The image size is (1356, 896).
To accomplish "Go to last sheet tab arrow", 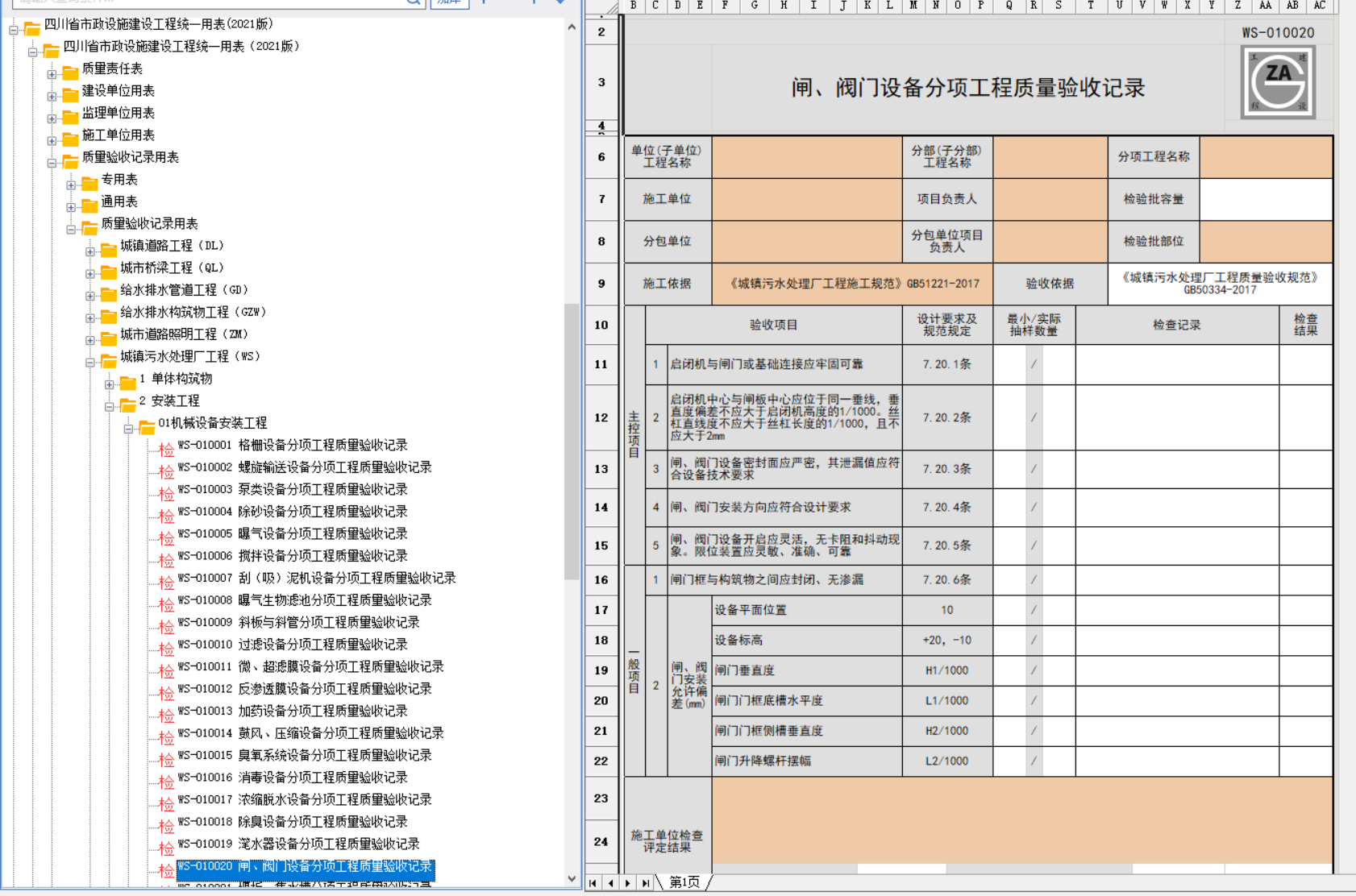I will (x=646, y=883).
